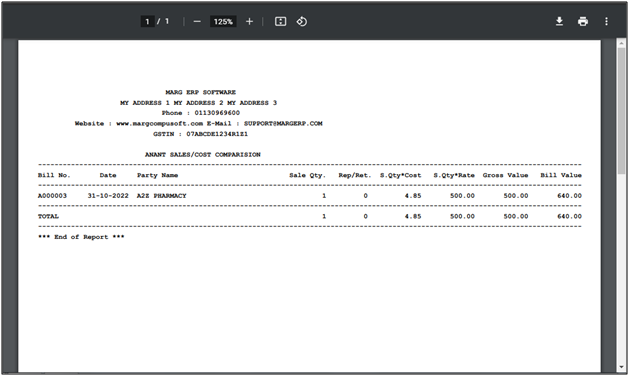Click the page number input box

(147, 22)
